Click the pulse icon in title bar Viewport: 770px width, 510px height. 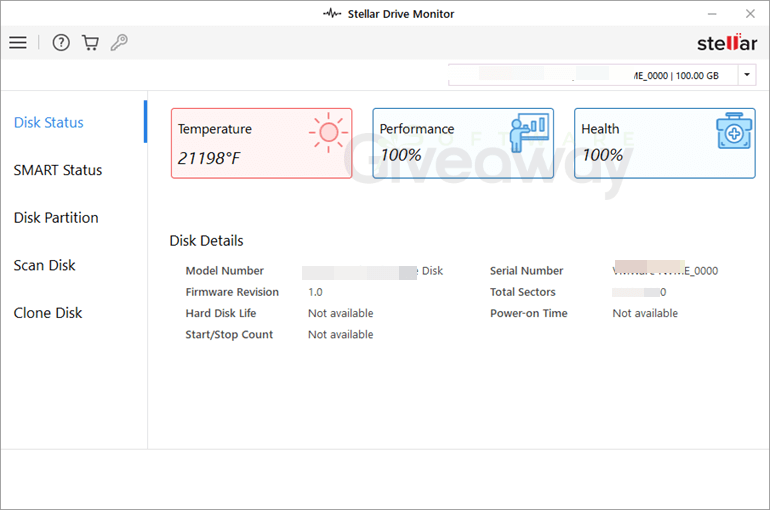click(332, 13)
